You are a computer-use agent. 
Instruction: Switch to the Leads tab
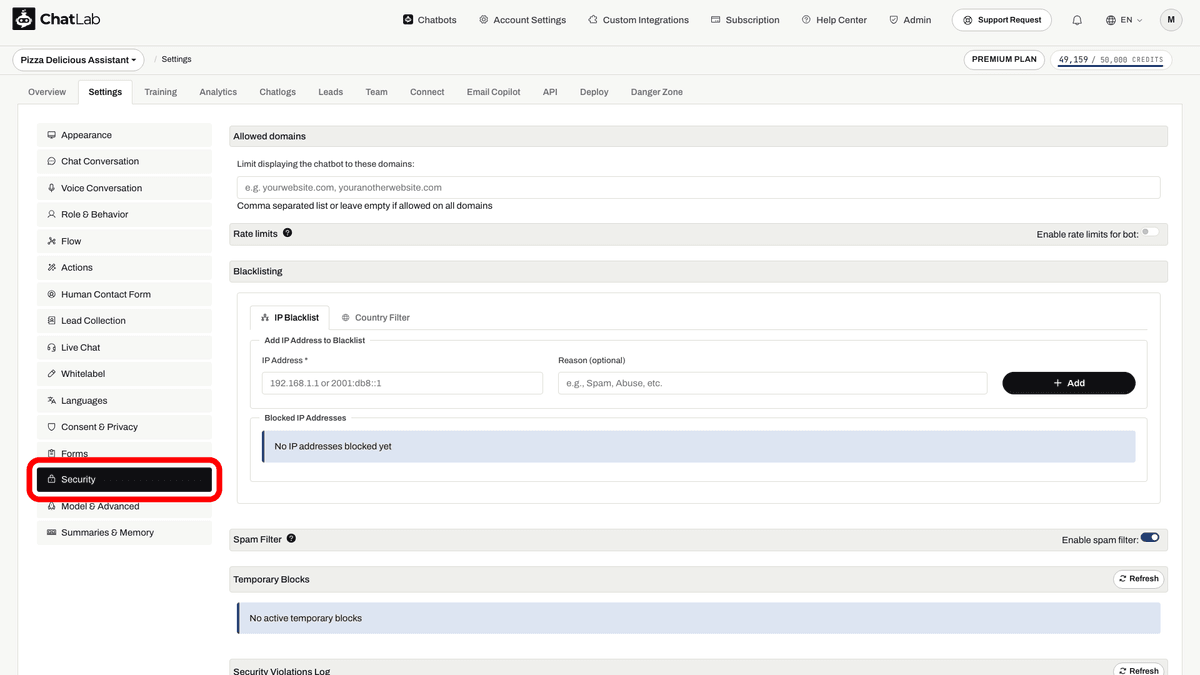tap(331, 92)
